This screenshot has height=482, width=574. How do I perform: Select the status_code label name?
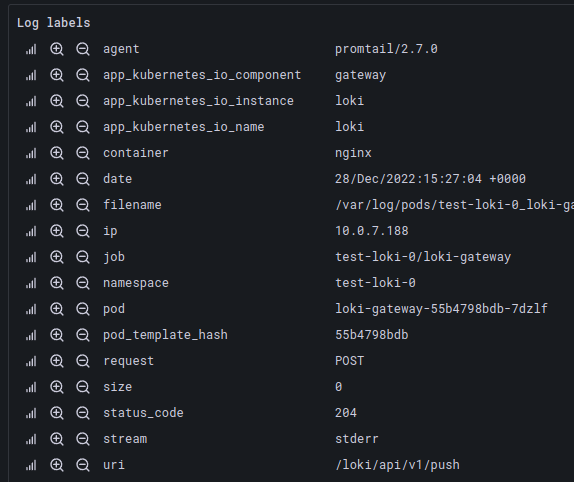pos(143,413)
